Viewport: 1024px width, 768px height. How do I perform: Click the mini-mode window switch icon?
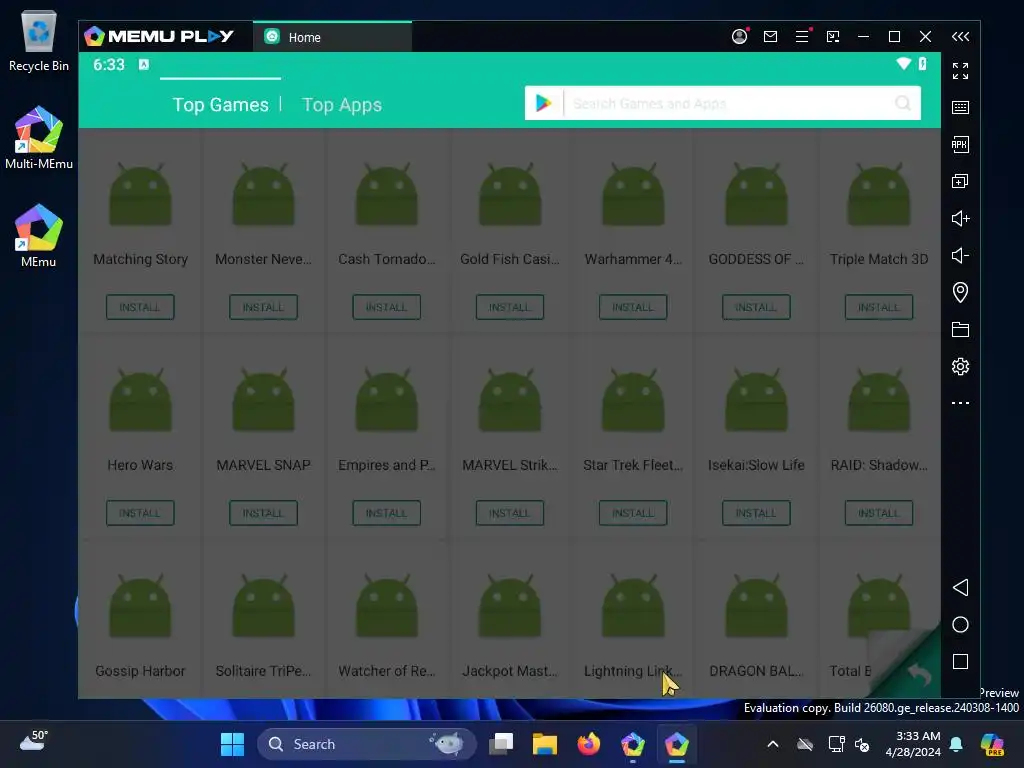(x=833, y=37)
